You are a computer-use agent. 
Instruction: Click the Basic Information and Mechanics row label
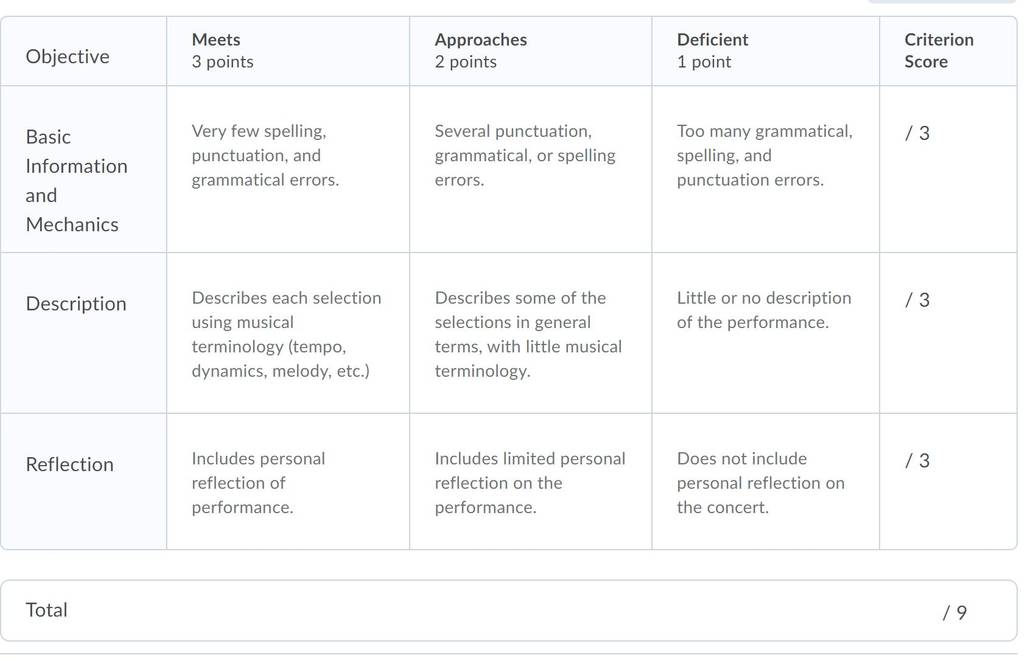[76, 180]
